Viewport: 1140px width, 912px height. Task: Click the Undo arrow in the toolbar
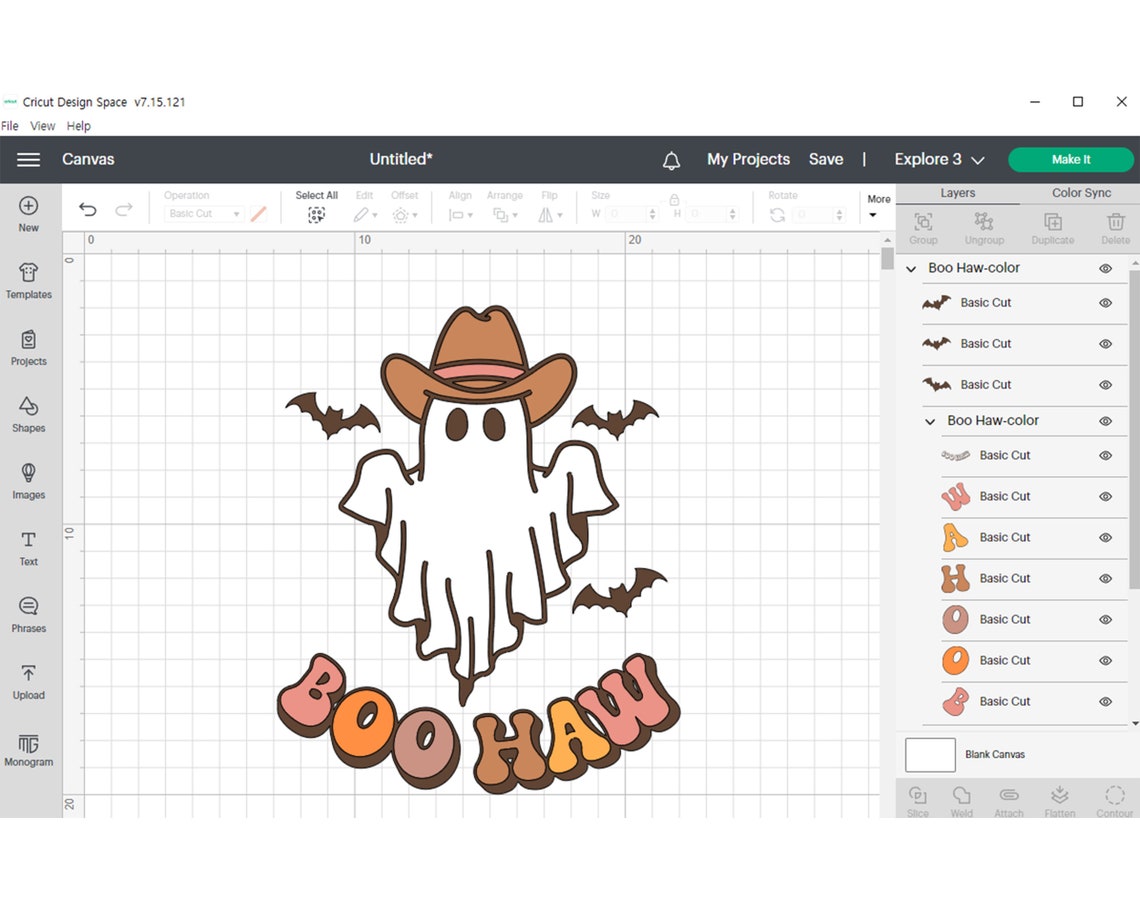point(87,208)
